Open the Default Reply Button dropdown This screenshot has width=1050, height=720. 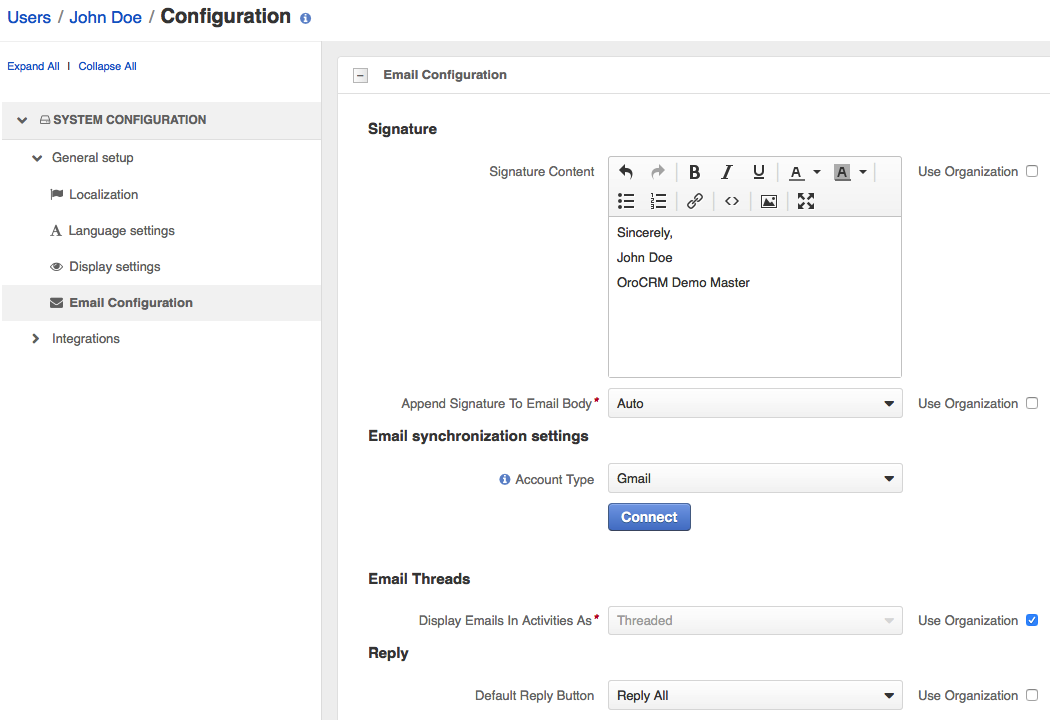tap(755, 695)
